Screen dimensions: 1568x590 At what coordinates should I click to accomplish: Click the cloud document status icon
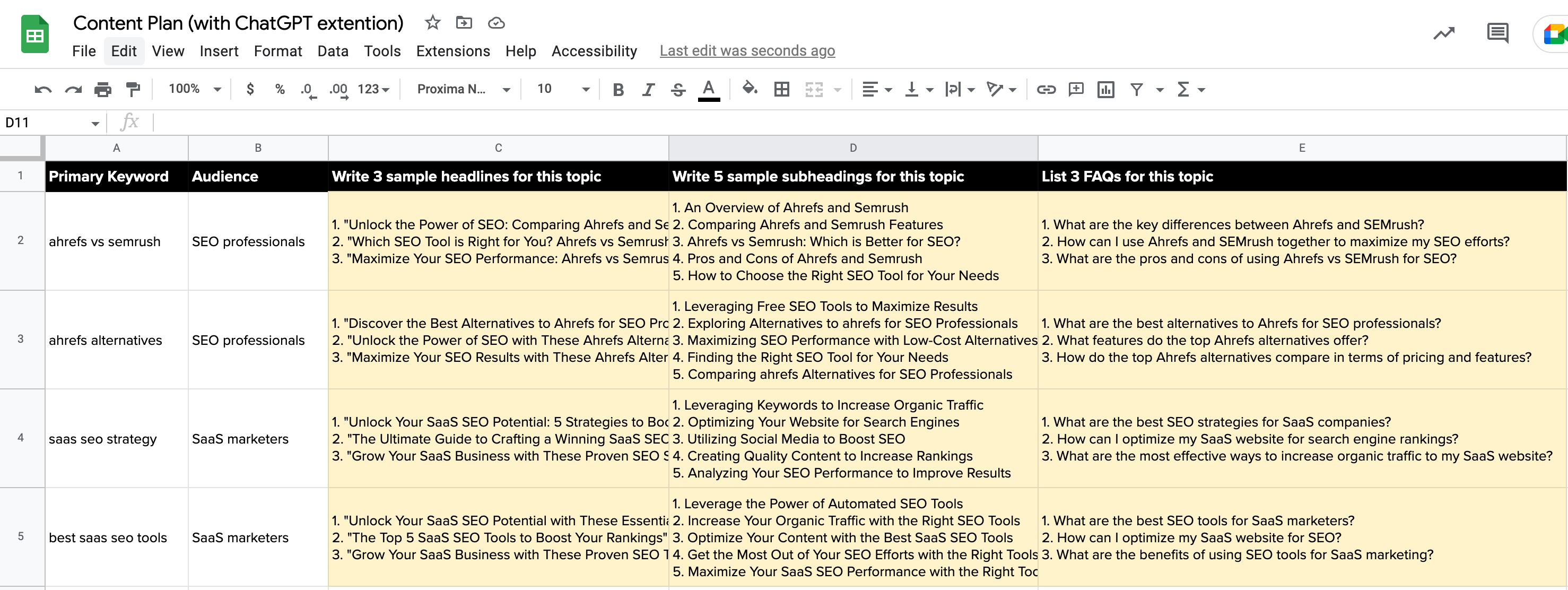click(496, 23)
